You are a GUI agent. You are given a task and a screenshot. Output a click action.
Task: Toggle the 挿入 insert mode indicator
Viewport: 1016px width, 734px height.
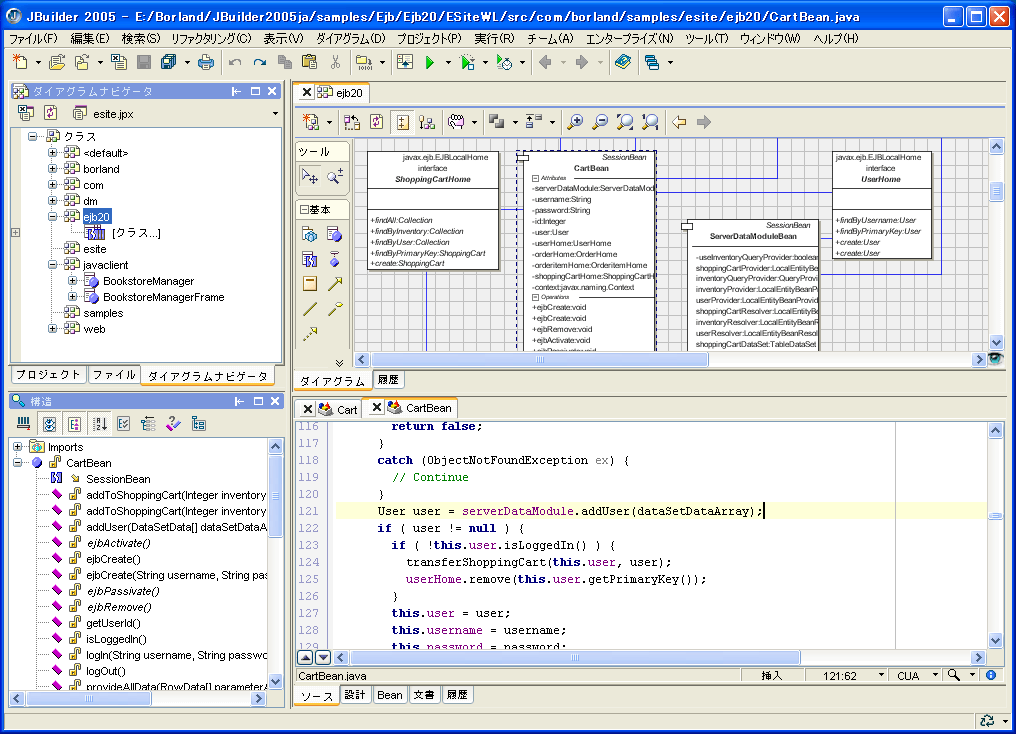[x=771, y=676]
